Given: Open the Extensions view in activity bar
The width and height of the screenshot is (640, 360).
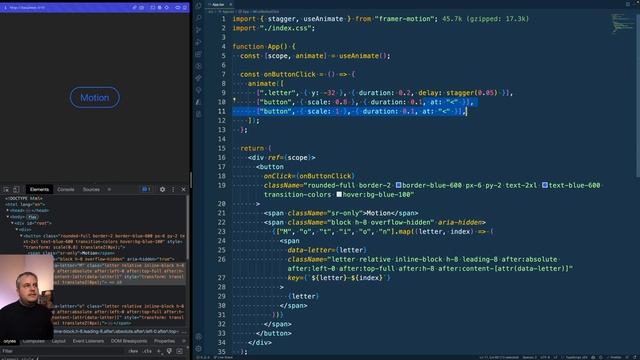Looking at the screenshot, I should click(x=199, y=54).
